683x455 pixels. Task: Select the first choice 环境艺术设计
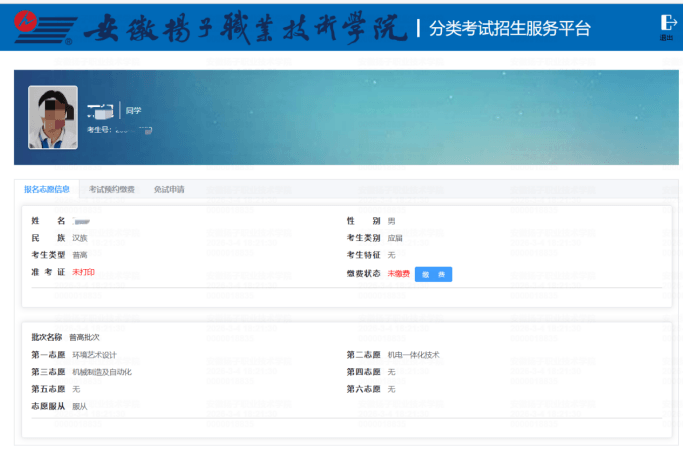[95, 355]
